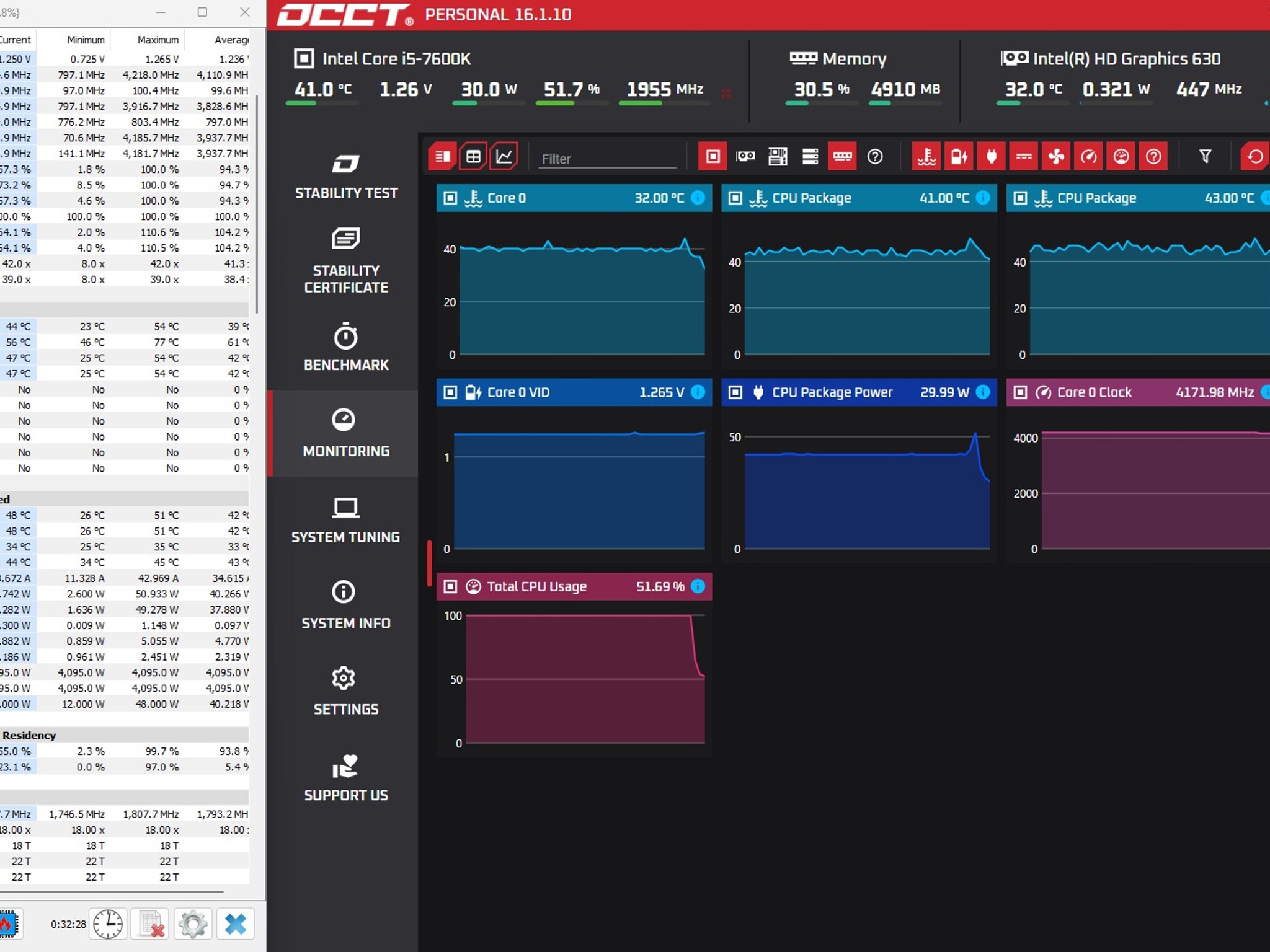Click the Core 0 VID info icon

tap(698, 392)
